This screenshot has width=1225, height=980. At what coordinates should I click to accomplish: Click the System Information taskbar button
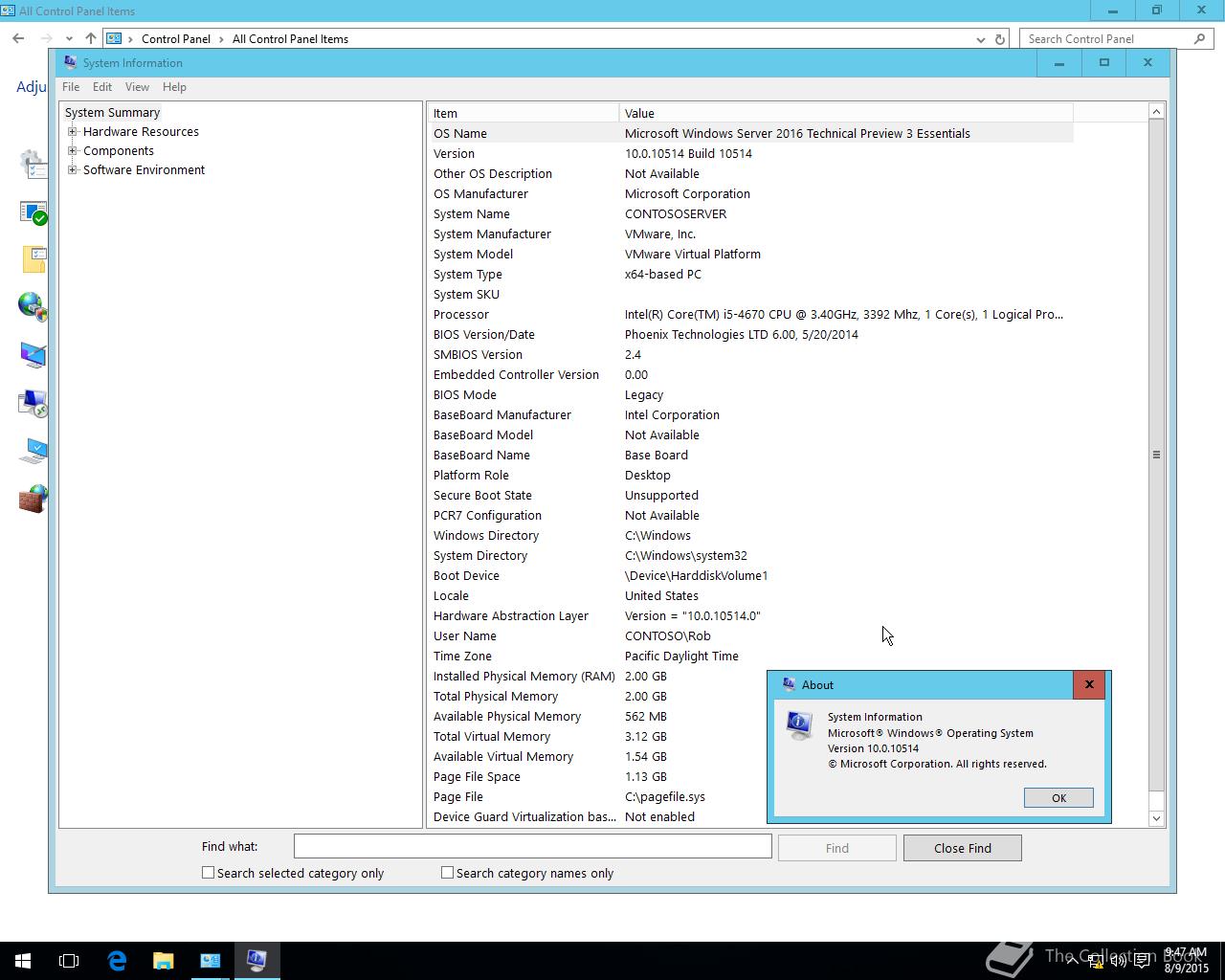(x=256, y=961)
